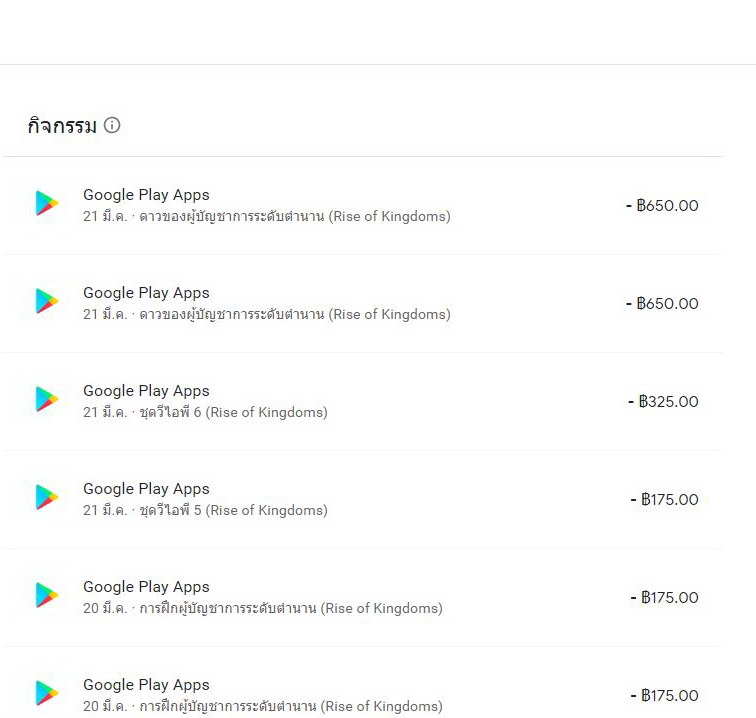756x718 pixels.
Task: Select Google Play icon for ชุดวีไอพี 5 purchase
Action: point(47,498)
